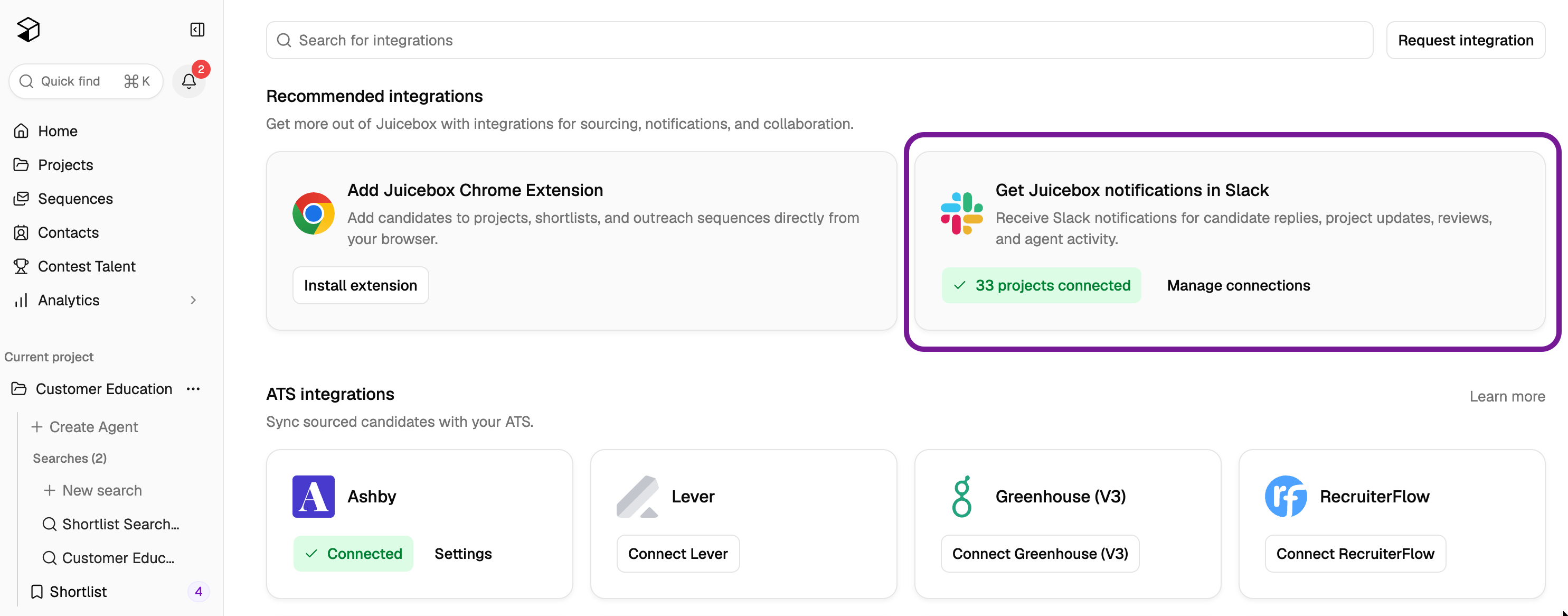Image resolution: width=1568 pixels, height=616 pixels.
Task: Click the 33 projects connected status badge
Action: click(x=1042, y=285)
